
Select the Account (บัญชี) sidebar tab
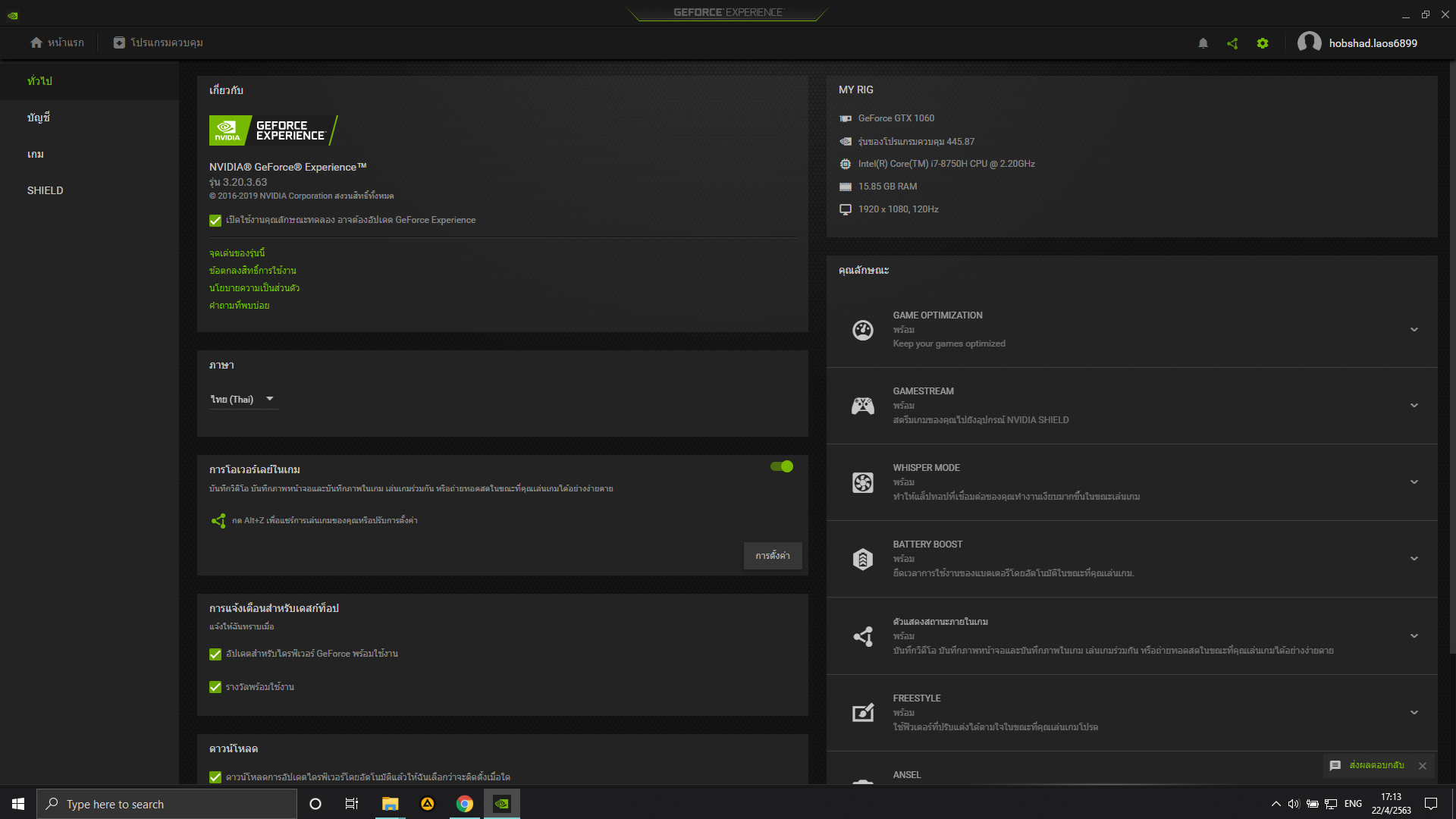(89, 118)
